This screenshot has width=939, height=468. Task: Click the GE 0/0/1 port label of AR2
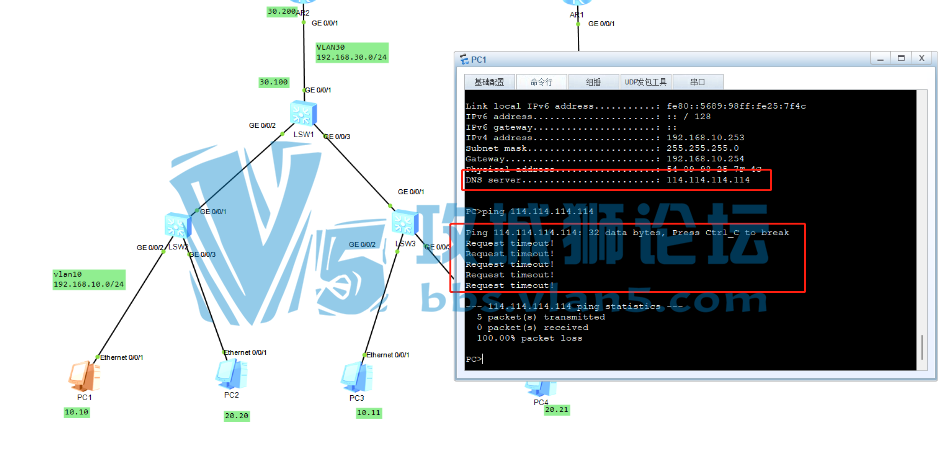coord(325,23)
